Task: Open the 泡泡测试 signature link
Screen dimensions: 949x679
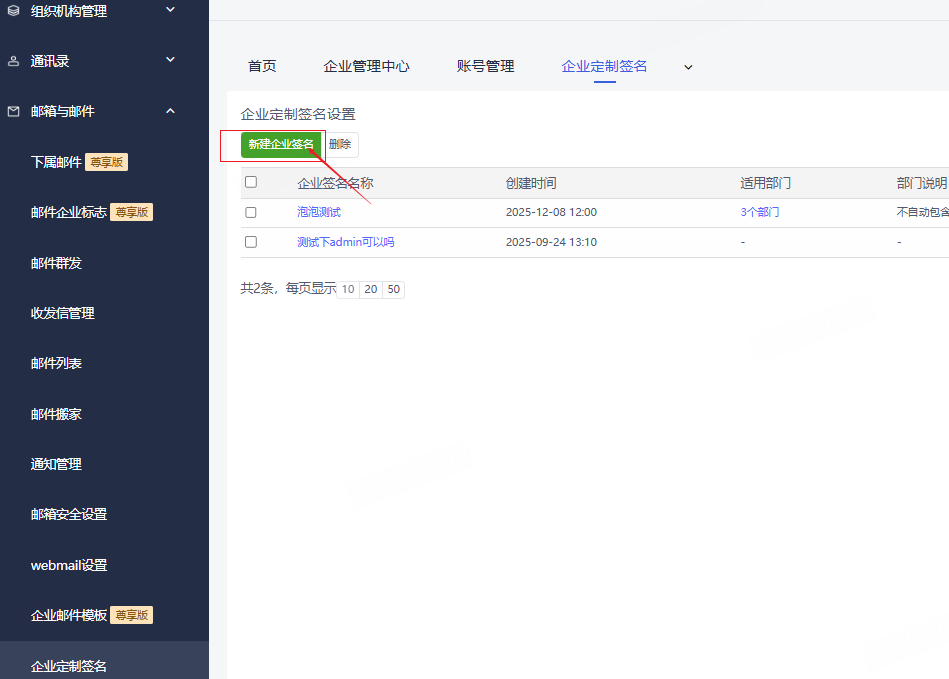Action: pos(319,212)
